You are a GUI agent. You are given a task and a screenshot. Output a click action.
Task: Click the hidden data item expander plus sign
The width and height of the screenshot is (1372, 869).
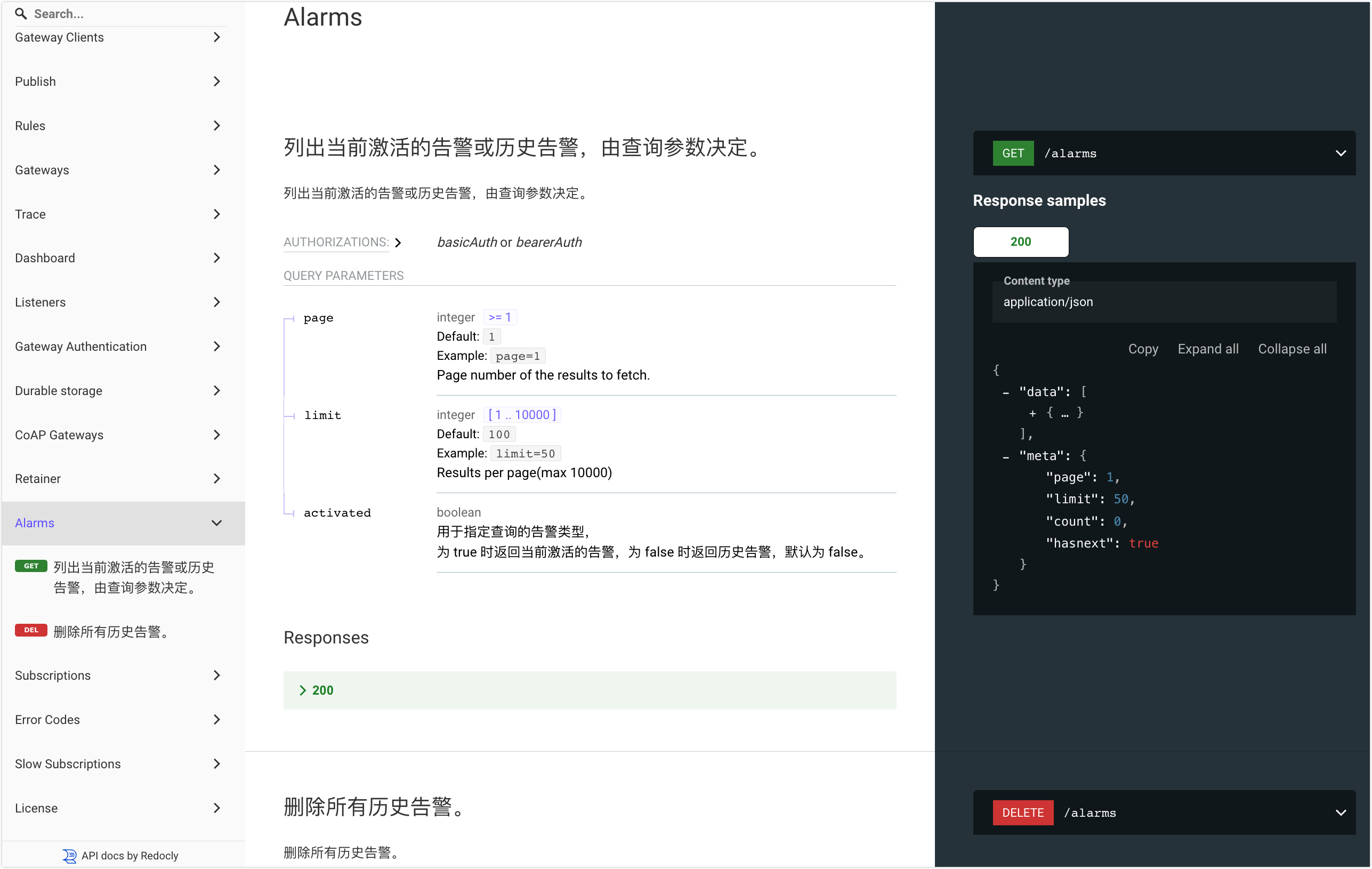coord(1033,413)
